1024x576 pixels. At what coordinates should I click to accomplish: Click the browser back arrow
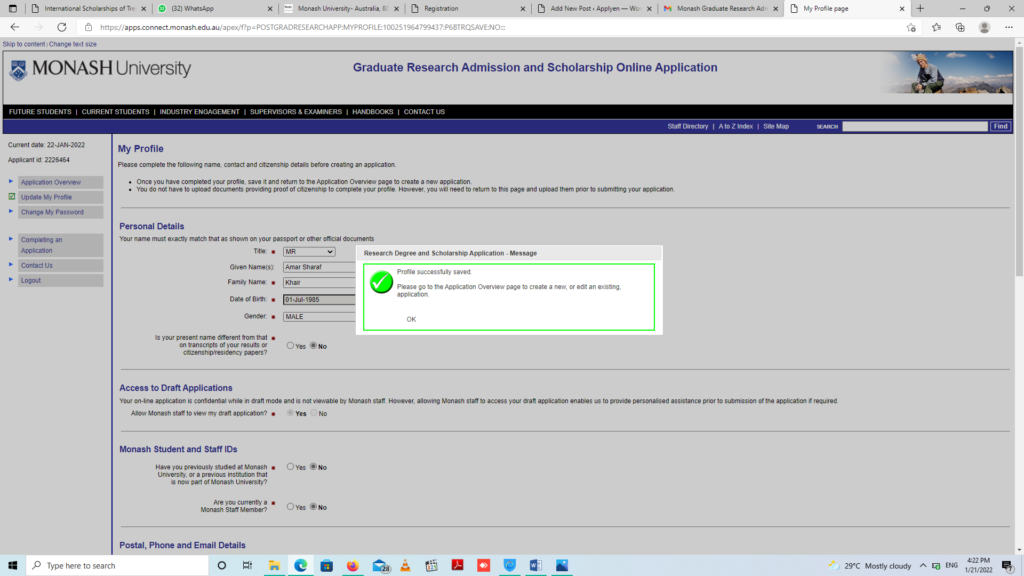[14, 27]
